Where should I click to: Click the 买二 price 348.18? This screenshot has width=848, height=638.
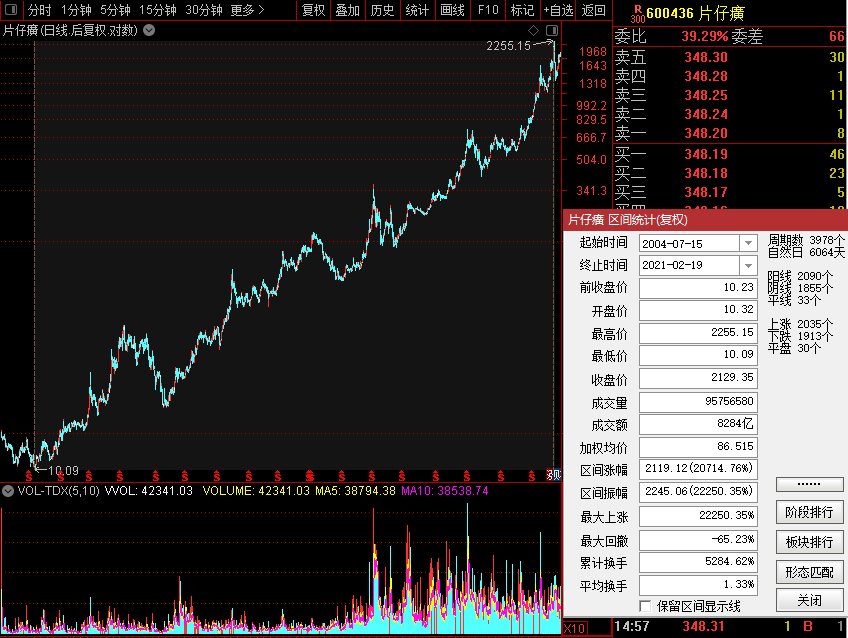tap(706, 174)
